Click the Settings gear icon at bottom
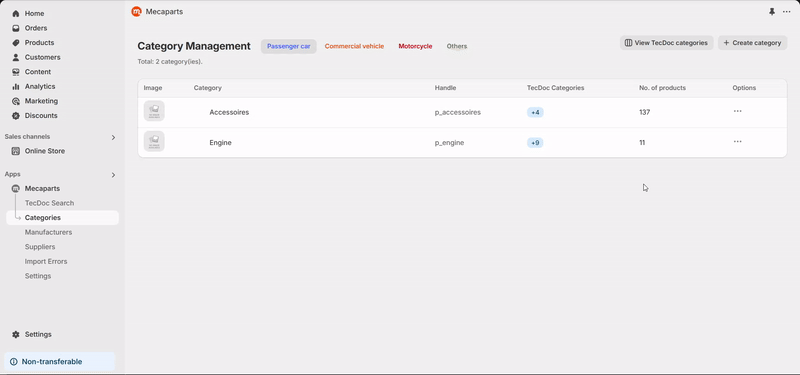The width and height of the screenshot is (800, 375). coord(16,335)
